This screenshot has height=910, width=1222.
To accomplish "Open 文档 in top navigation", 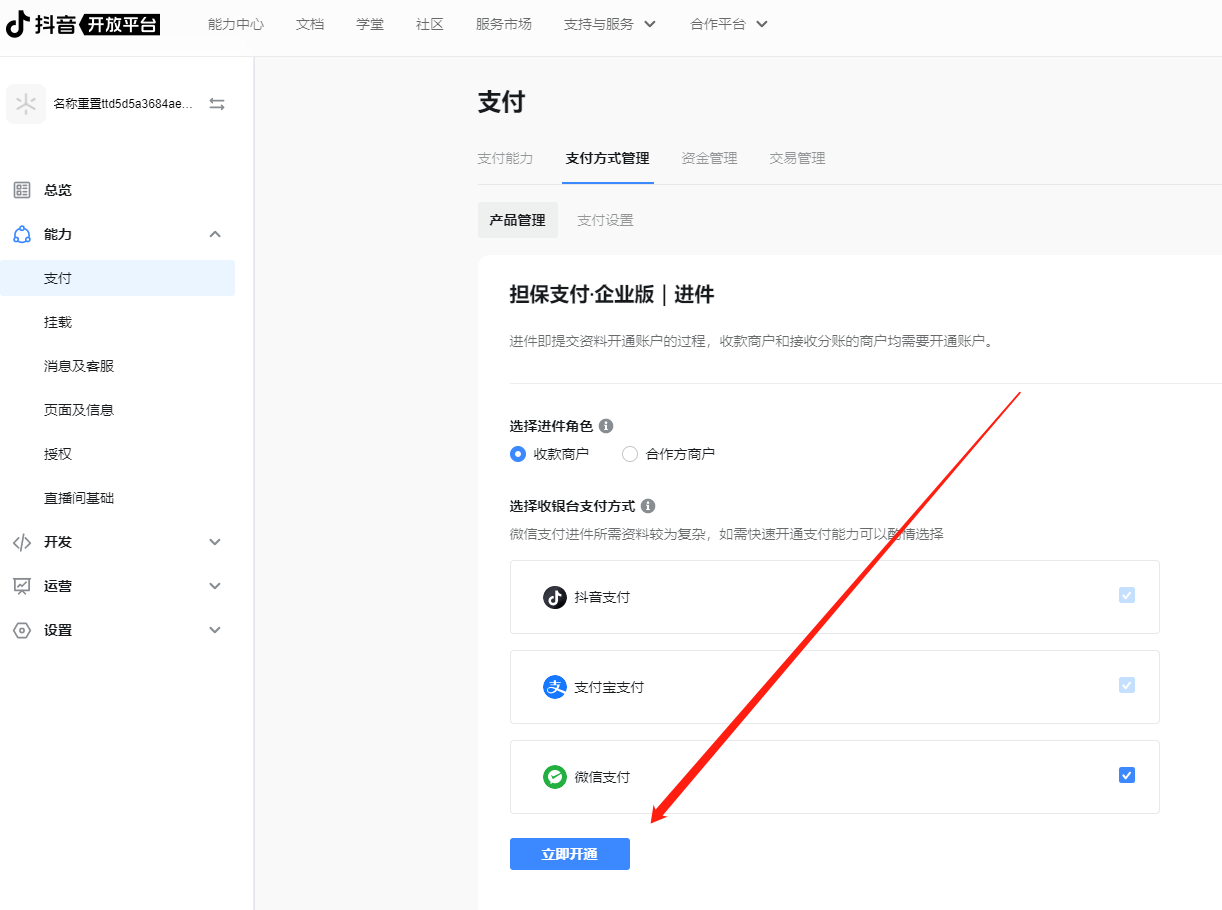I will tap(310, 24).
